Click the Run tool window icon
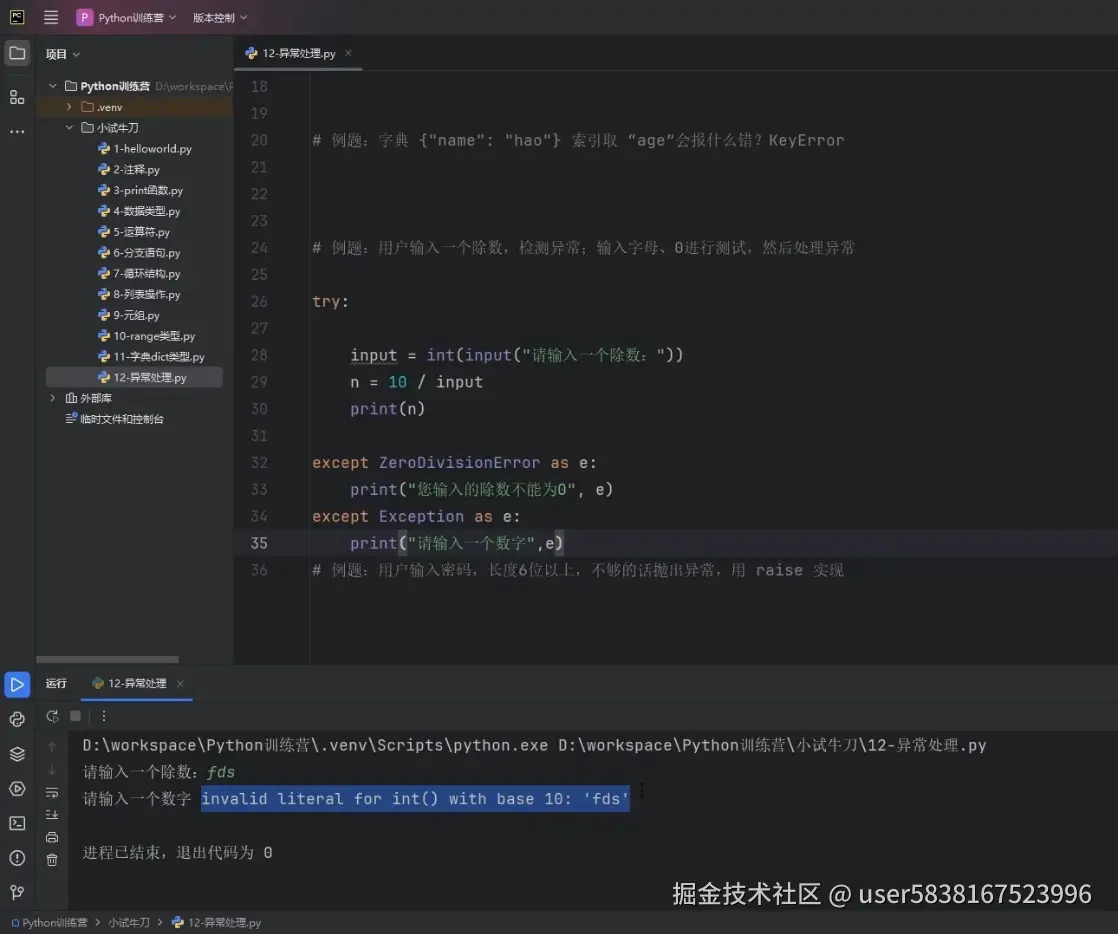This screenshot has width=1118, height=934. pyautogui.click(x=17, y=684)
